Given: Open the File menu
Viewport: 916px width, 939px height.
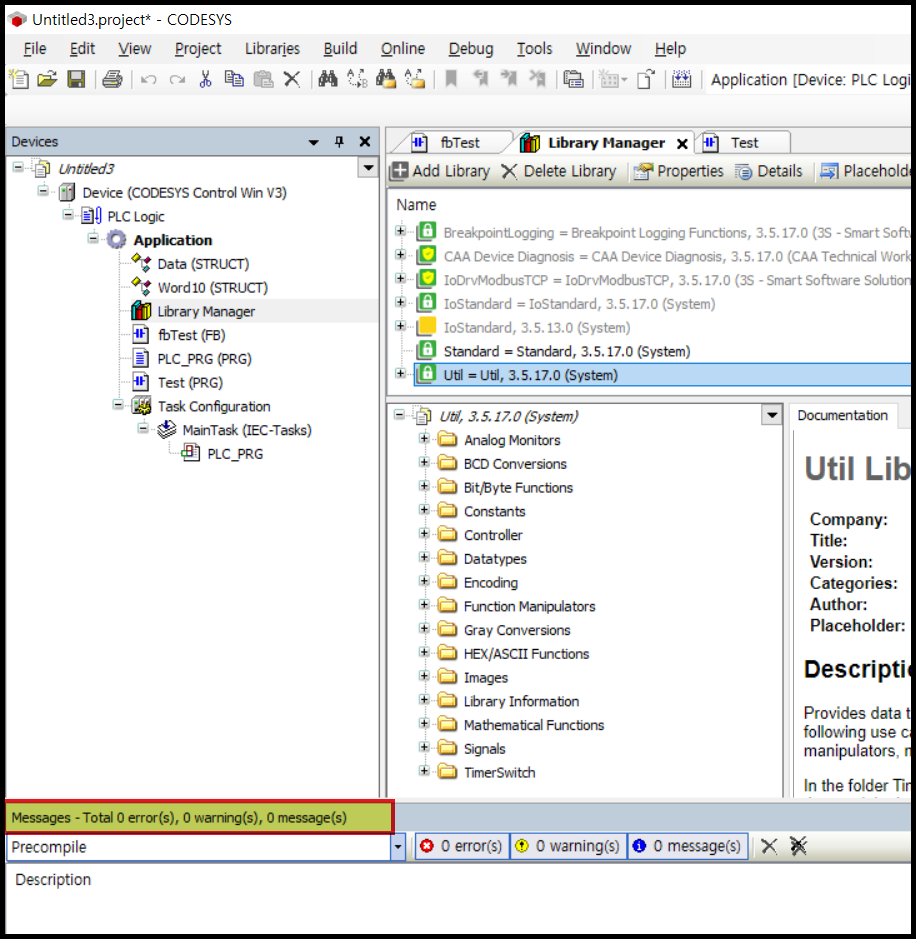Looking at the screenshot, I should point(35,49).
